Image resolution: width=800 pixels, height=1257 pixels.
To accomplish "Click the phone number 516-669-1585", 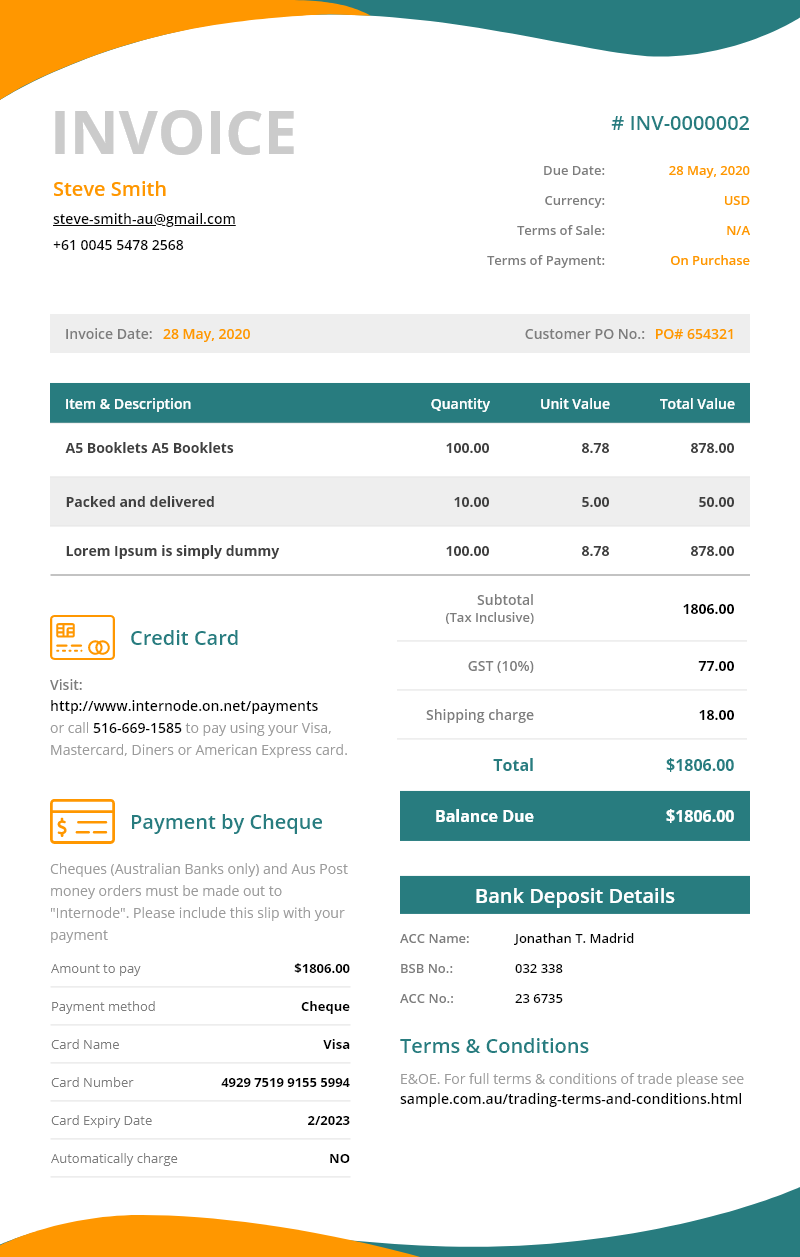I will 137,728.
